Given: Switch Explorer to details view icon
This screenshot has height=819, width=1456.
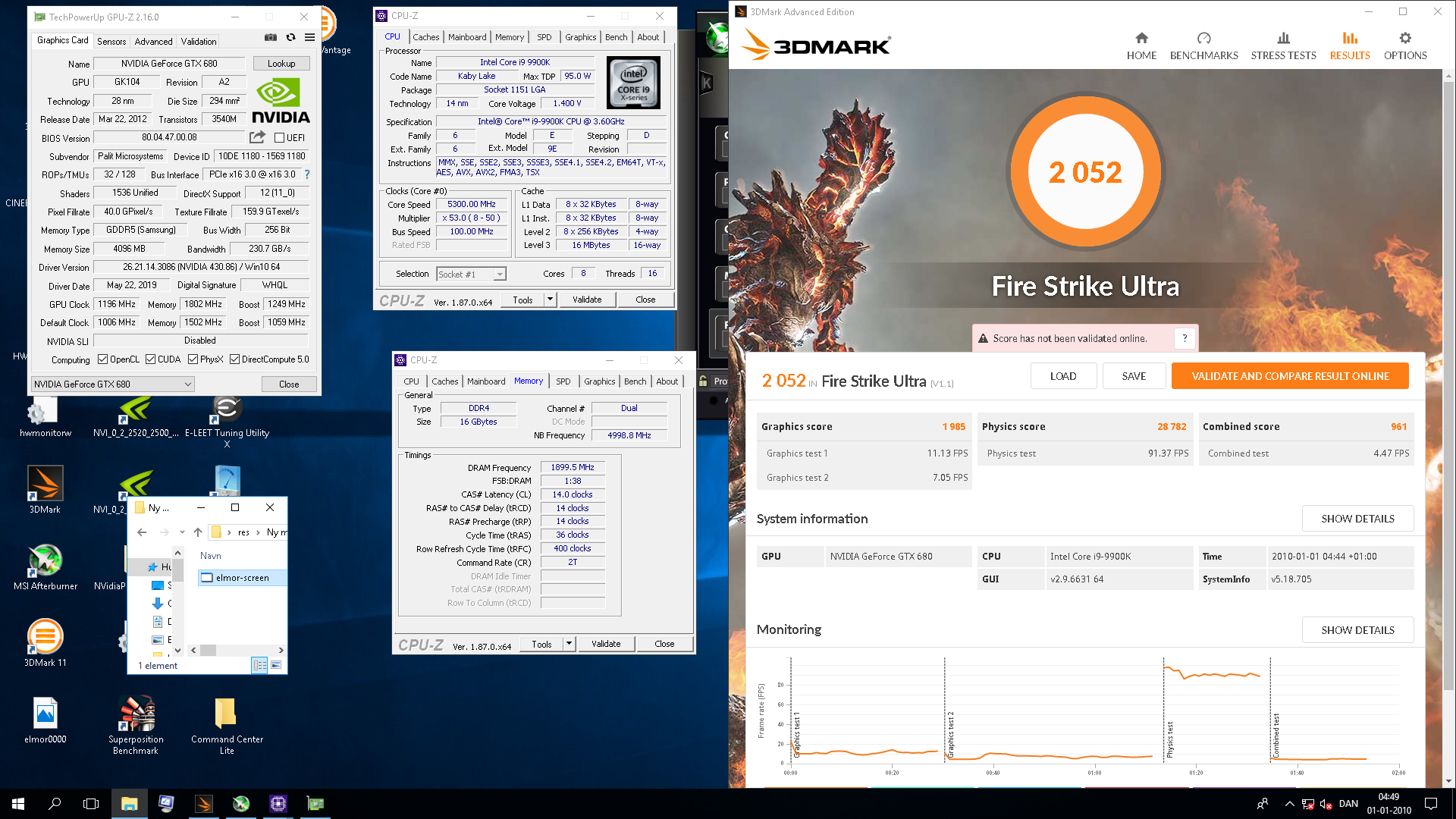Looking at the screenshot, I should click(x=259, y=665).
